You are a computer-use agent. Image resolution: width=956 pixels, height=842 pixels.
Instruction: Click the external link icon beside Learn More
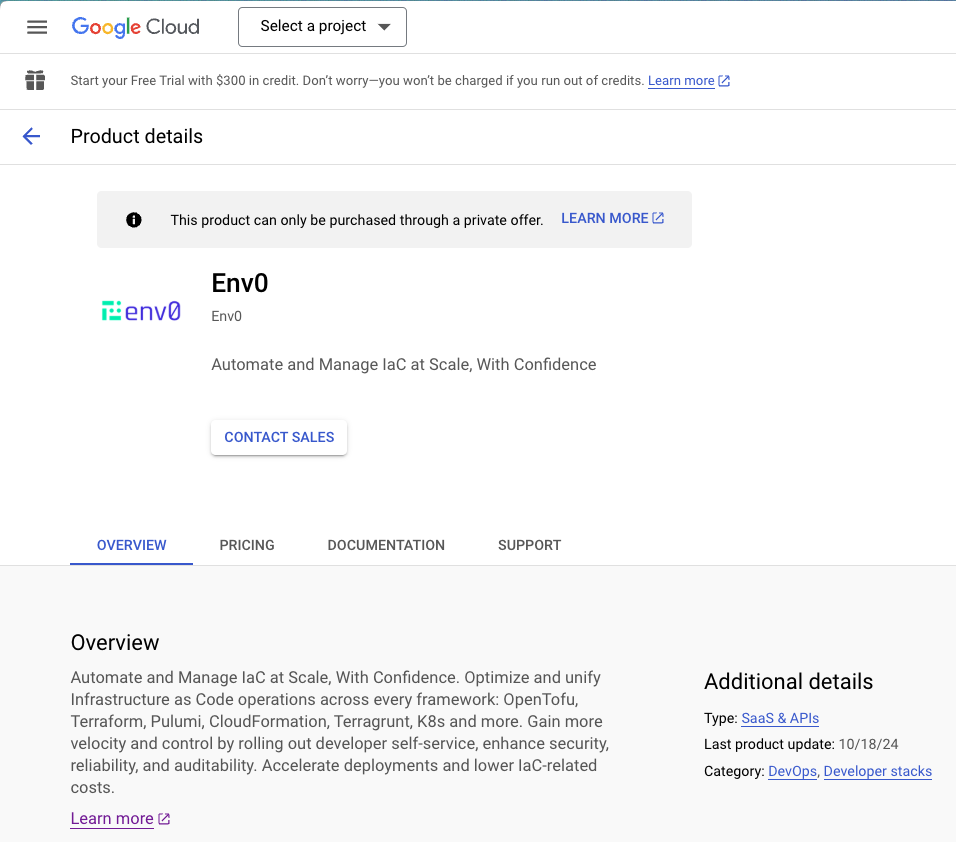pos(658,218)
